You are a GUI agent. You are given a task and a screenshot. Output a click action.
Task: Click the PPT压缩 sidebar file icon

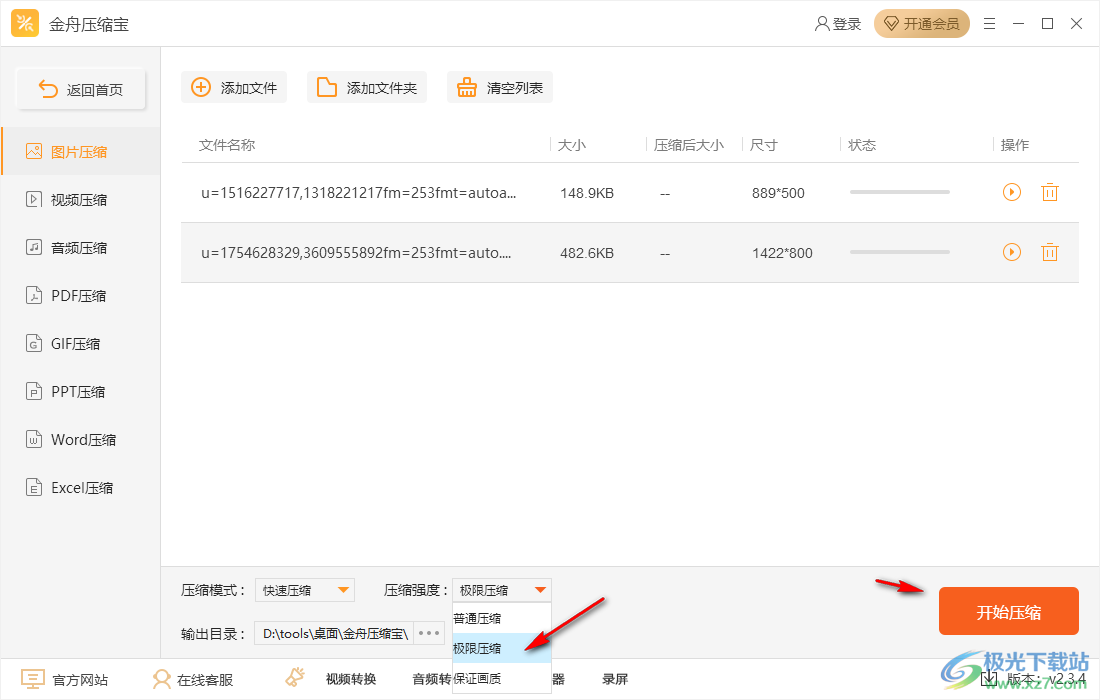[x=34, y=391]
